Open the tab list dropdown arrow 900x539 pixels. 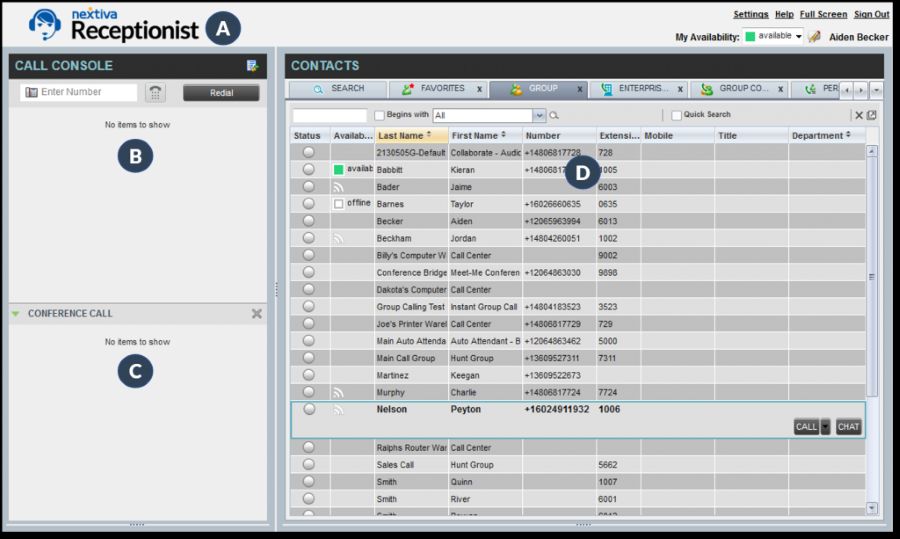pyautogui.click(x=876, y=90)
